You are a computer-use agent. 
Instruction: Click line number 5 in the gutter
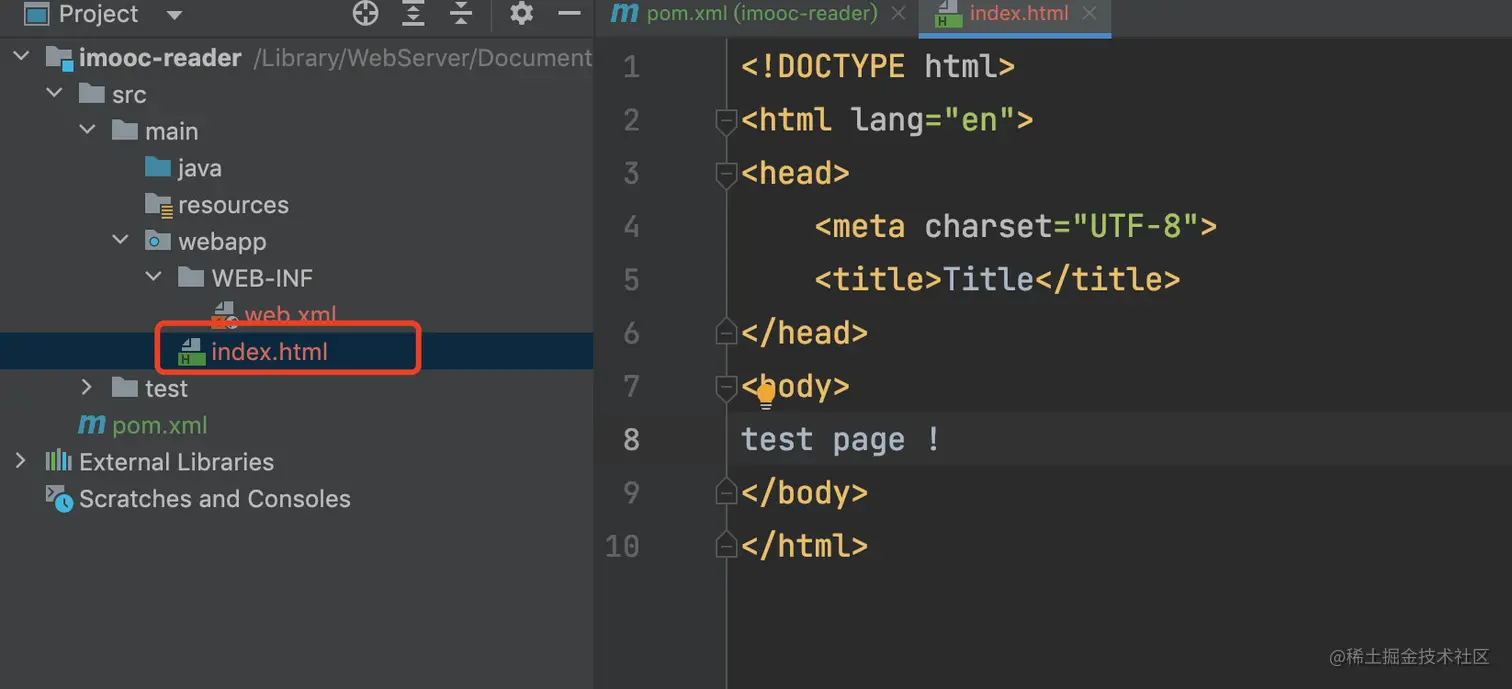631,280
